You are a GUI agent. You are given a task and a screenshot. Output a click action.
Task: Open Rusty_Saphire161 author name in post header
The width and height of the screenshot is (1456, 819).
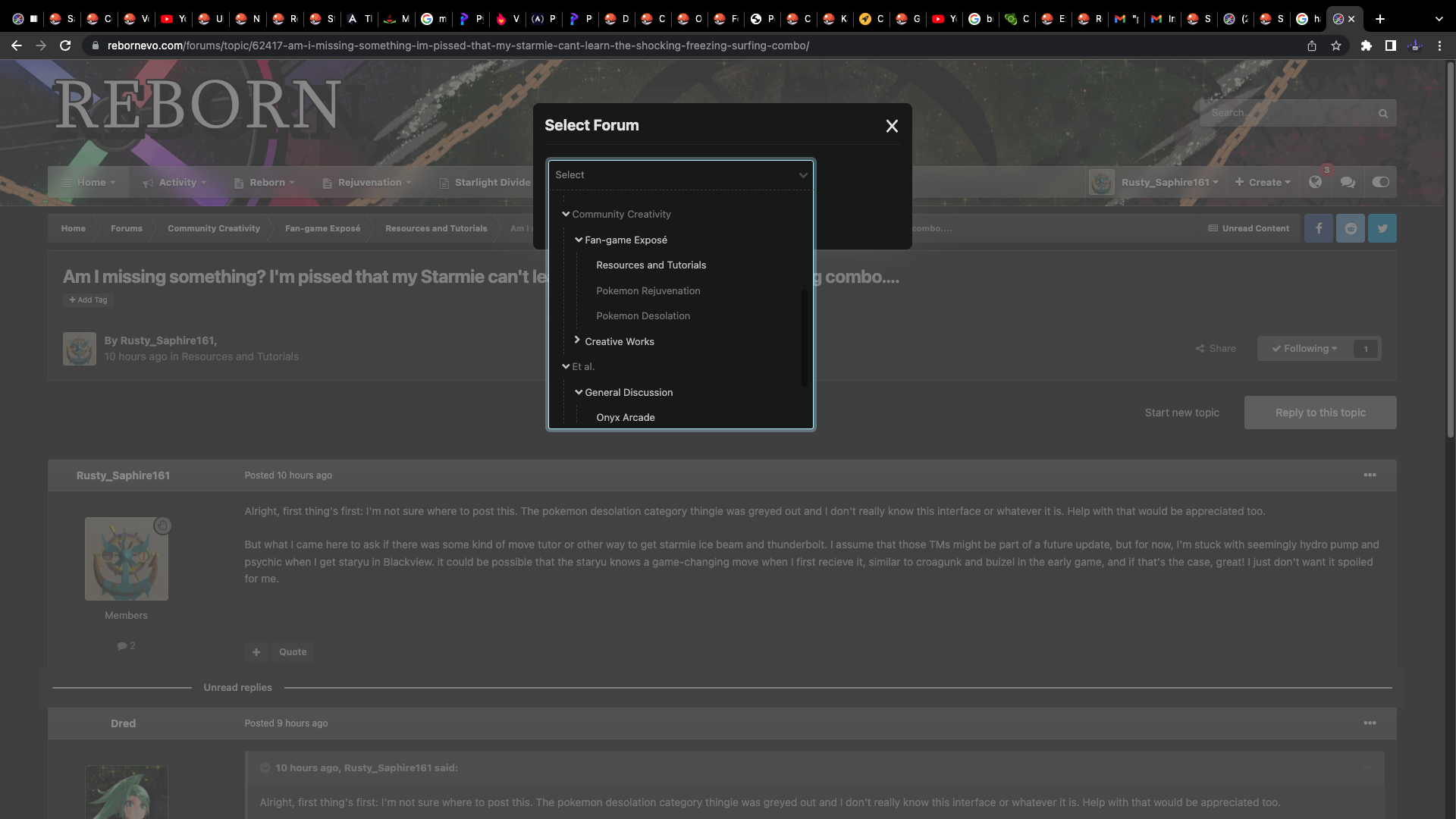[x=123, y=475]
